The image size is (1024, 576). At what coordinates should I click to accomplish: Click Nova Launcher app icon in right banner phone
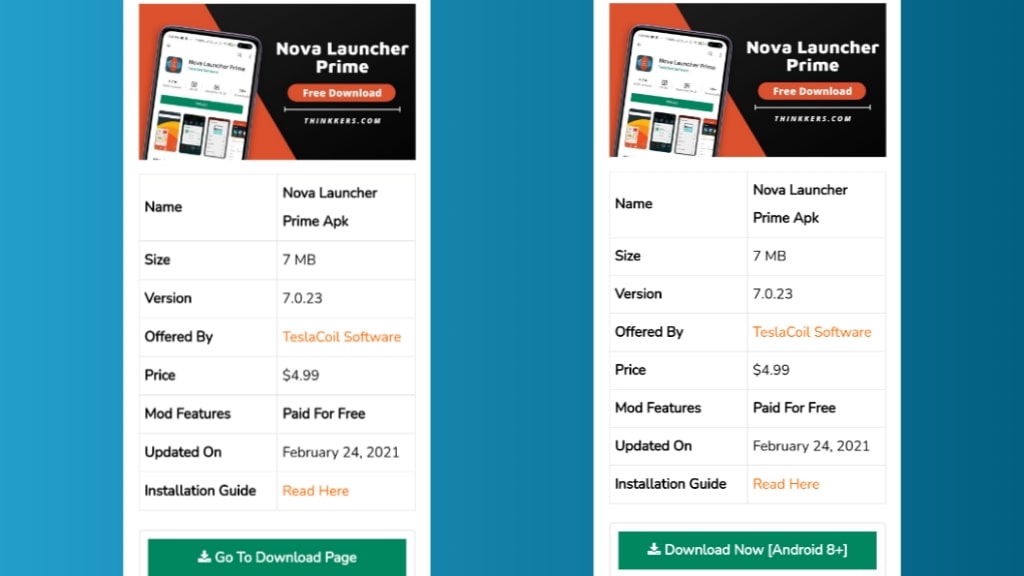pyautogui.click(x=644, y=64)
